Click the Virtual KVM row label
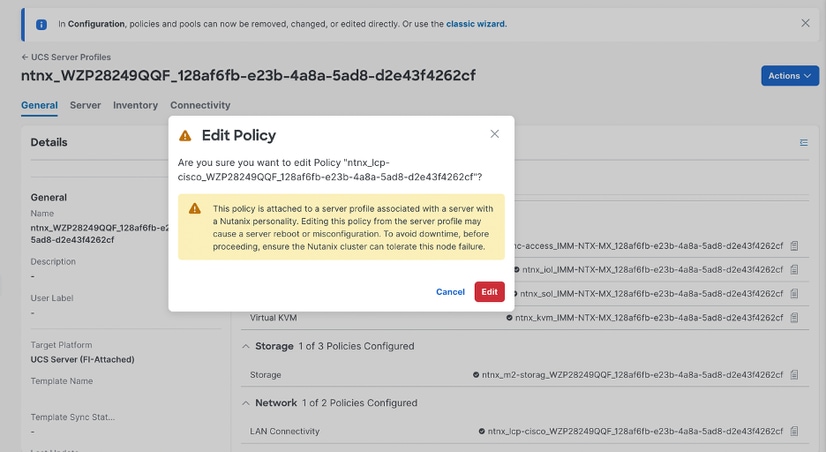Screen dimensions: 826x452 pyautogui.click(x=273, y=318)
